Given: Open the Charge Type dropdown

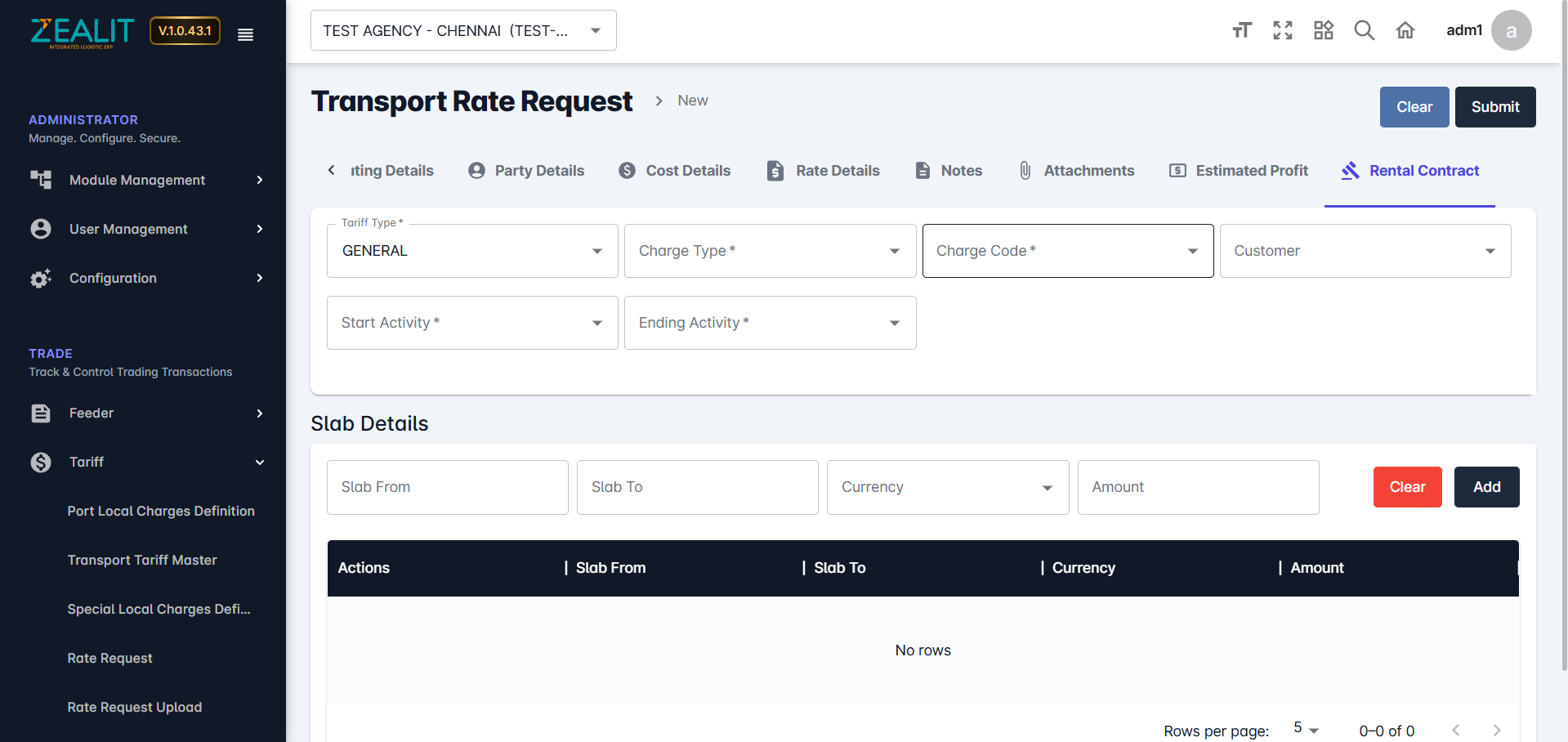Looking at the screenshot, I should tap(769, 251).
